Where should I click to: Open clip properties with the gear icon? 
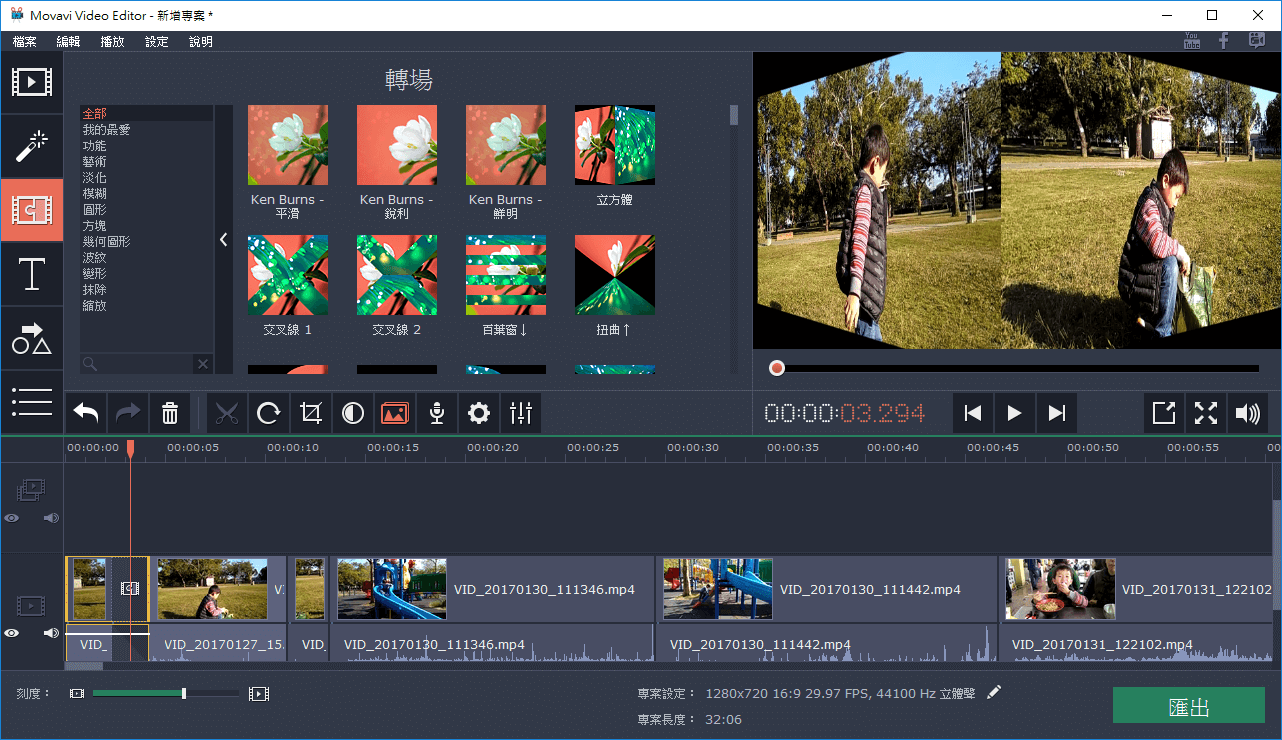[479, 413]
